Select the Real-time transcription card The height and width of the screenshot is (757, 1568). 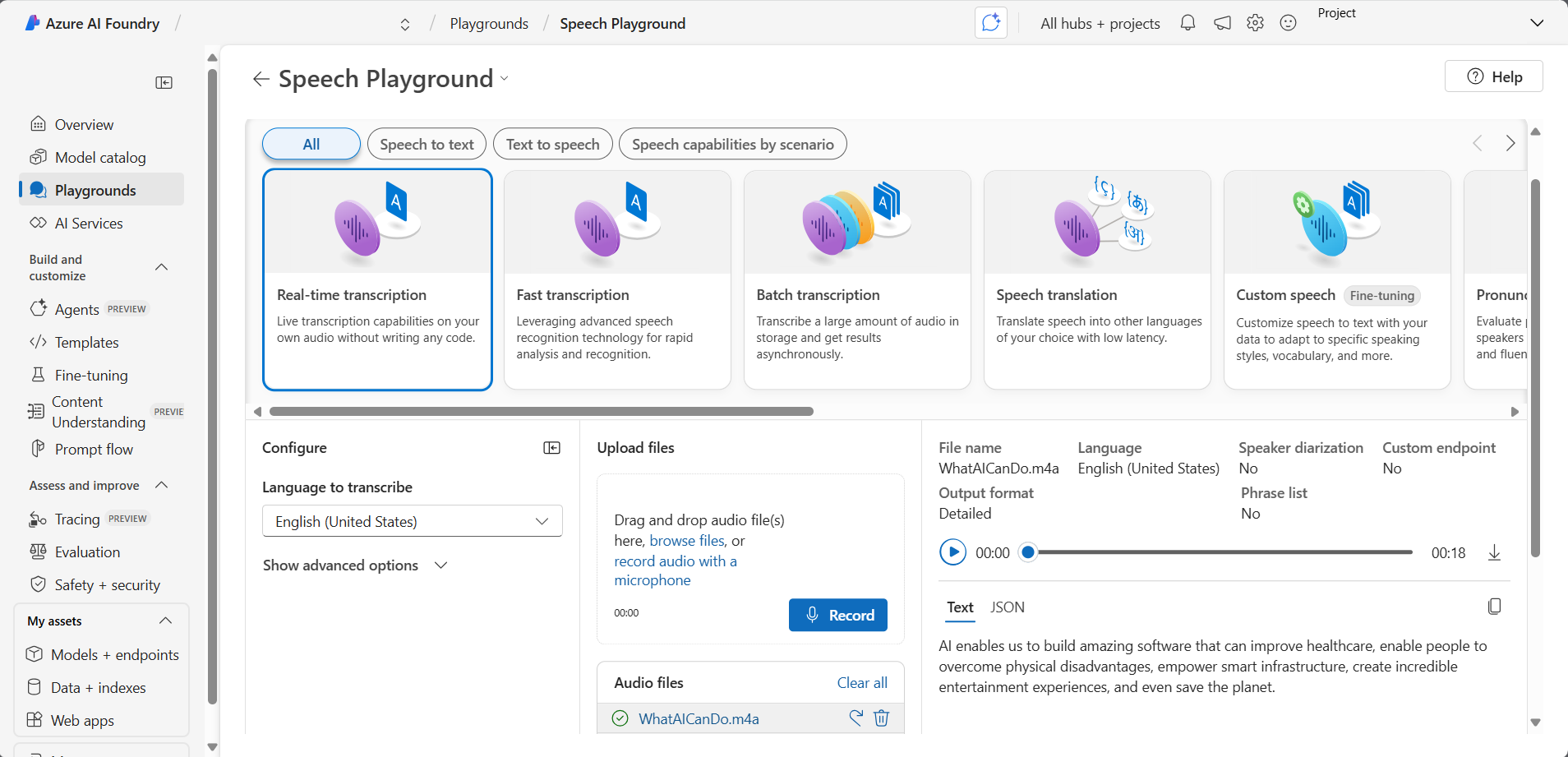[x=377, y=279]
